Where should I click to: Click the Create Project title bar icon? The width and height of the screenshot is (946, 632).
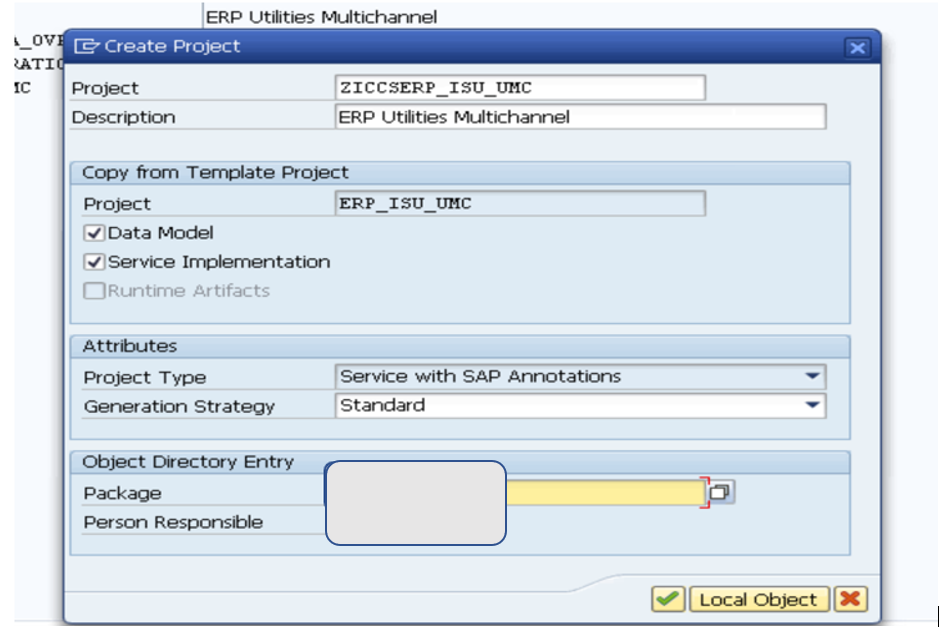tap(89, 46)
